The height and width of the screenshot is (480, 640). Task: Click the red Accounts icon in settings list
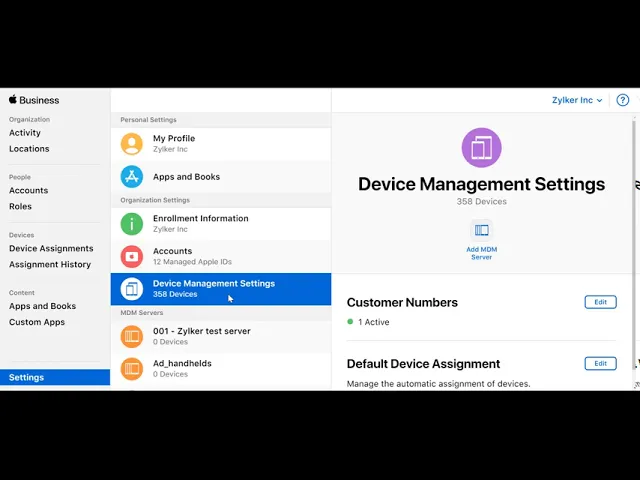click(x=132, y=256)
